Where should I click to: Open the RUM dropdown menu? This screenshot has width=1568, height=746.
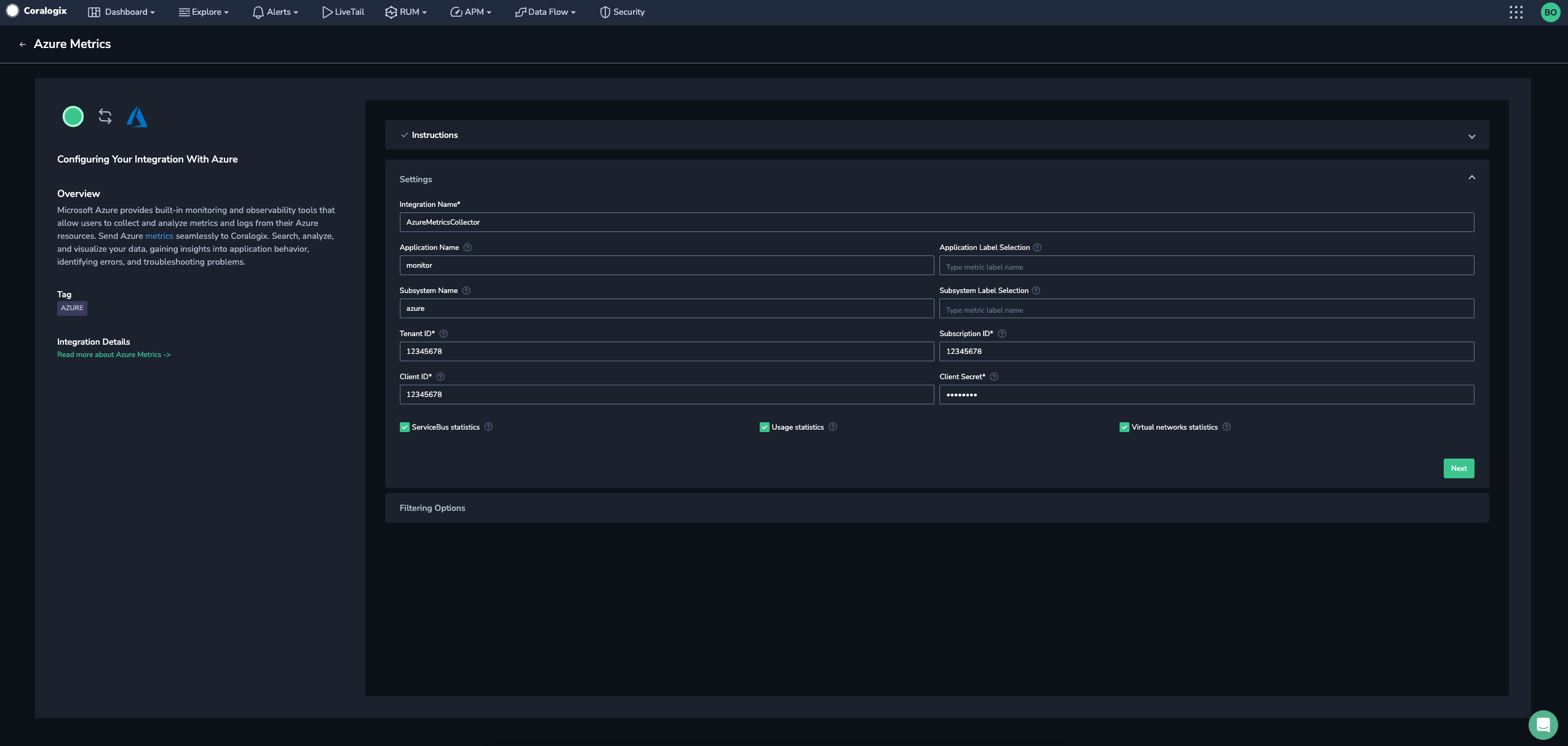[x=406, y=12]
